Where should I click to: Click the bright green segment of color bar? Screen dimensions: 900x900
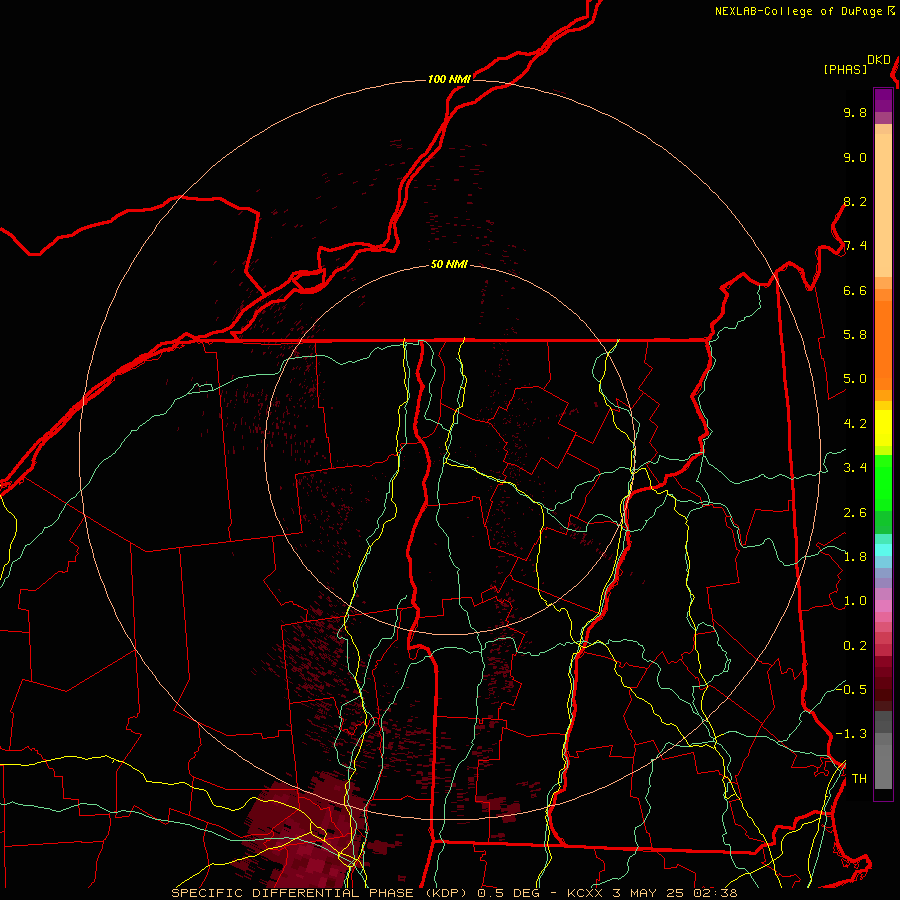pyautogui.click(x=883, y=482)
